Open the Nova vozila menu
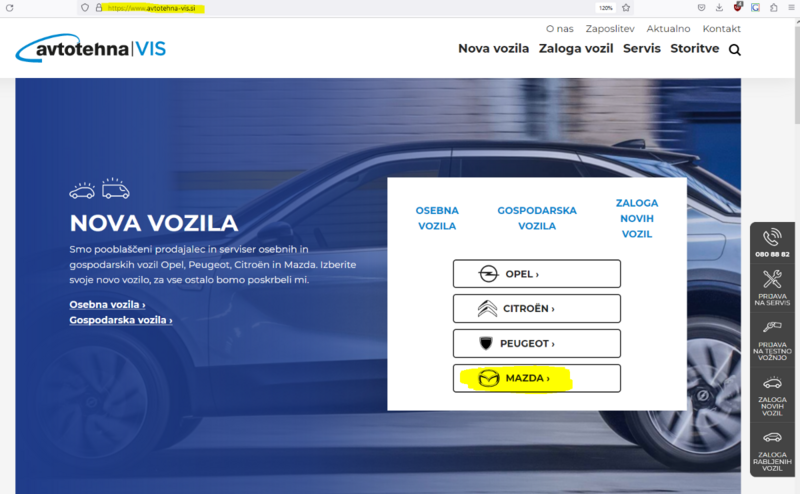800x494 pixels. (493, 48)
